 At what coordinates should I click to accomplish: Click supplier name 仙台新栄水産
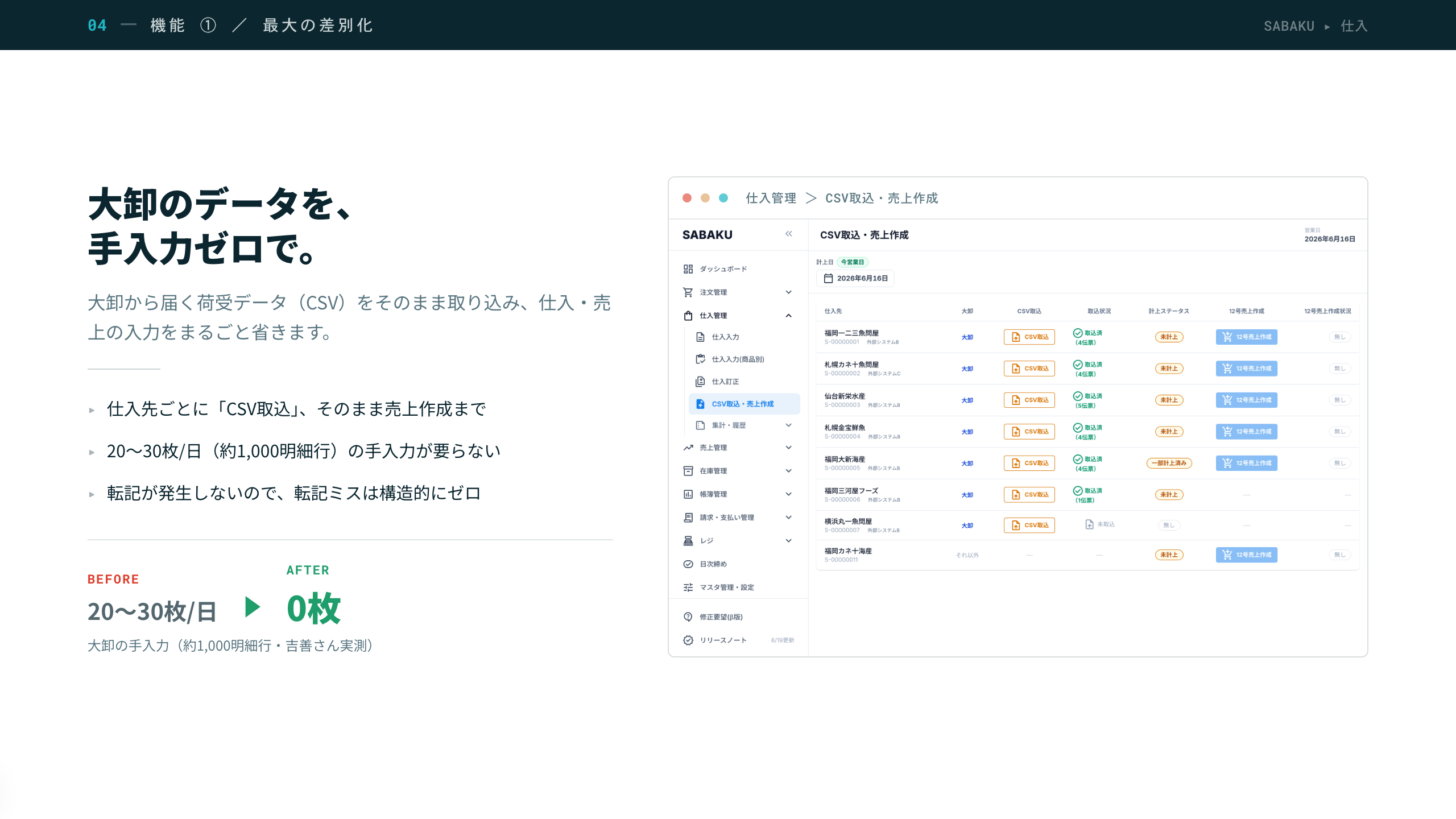click(x=845, y=396)
